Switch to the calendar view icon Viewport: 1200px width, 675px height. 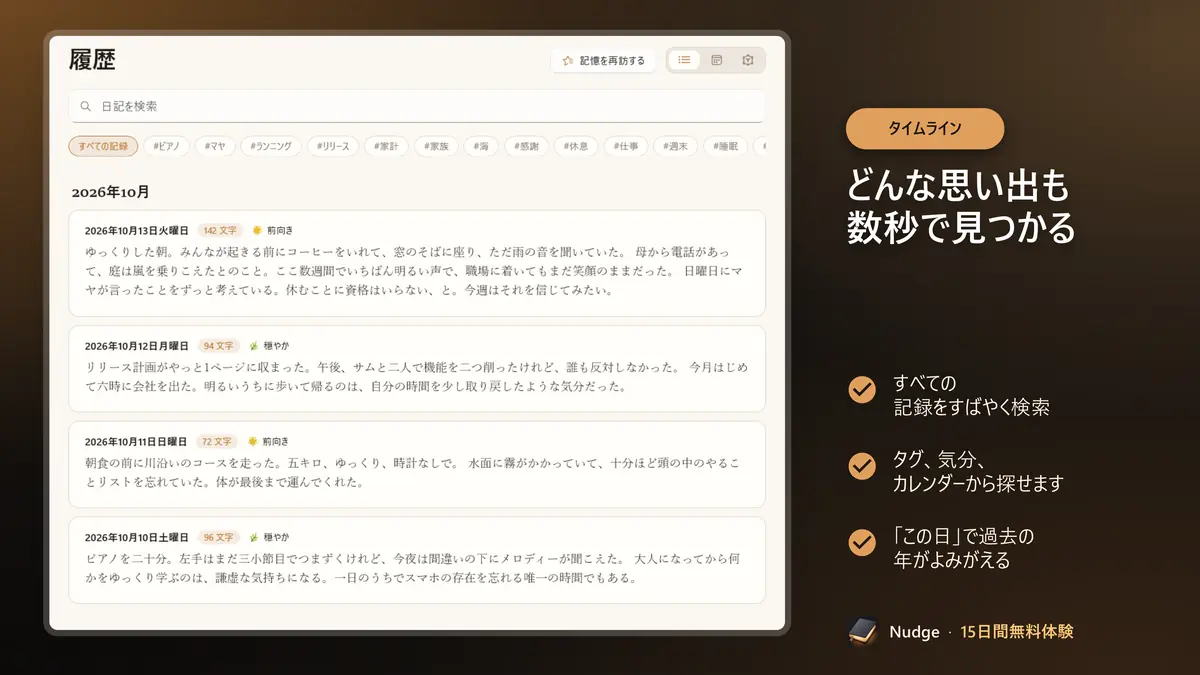716,60
